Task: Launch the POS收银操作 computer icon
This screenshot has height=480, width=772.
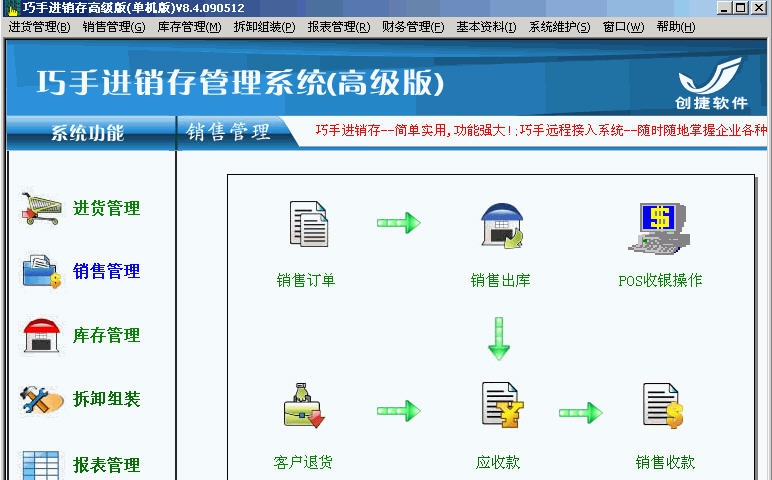Action: coord(659,228)
